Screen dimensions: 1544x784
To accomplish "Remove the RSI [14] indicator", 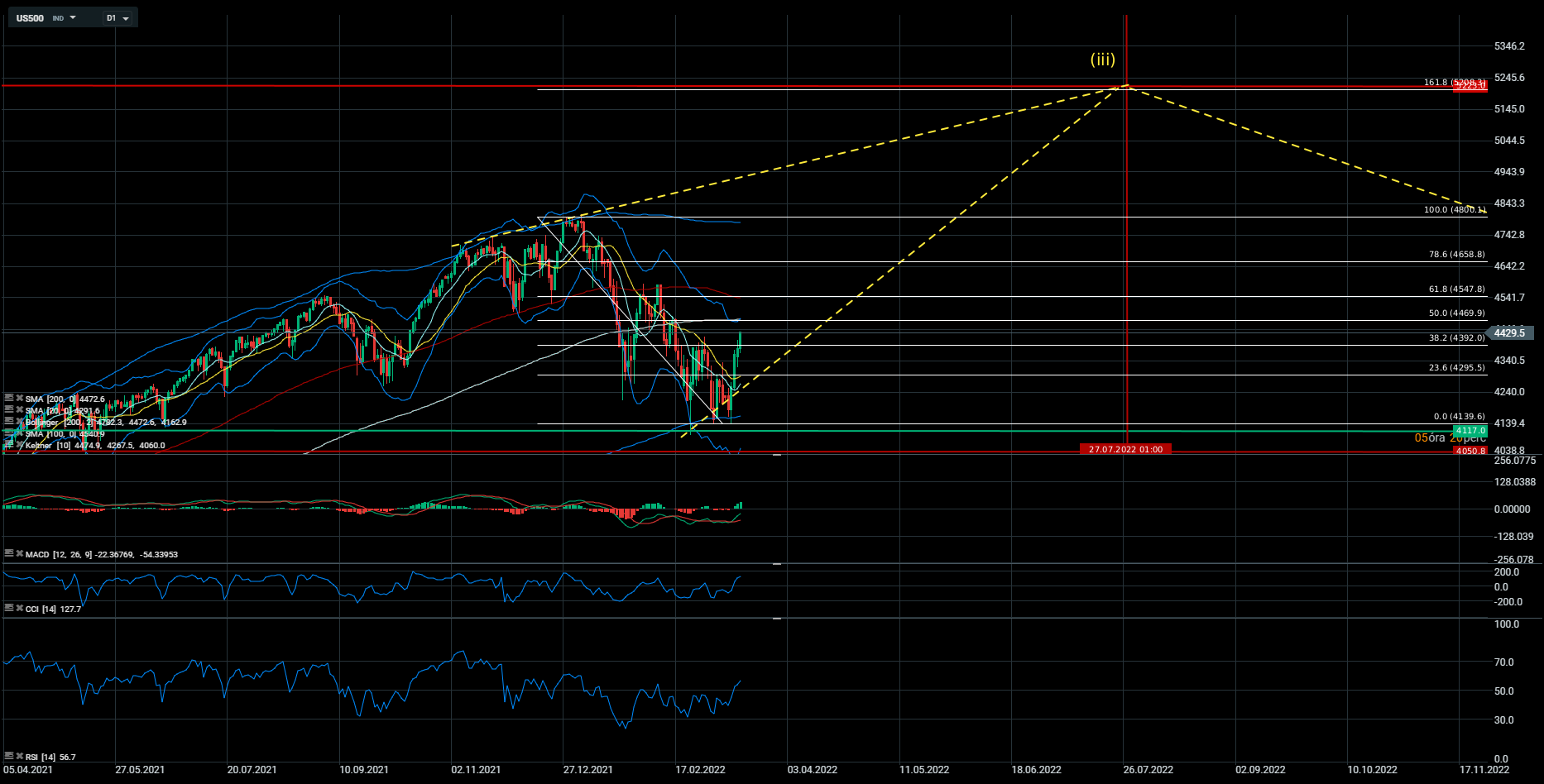I will tap(20, 756).
